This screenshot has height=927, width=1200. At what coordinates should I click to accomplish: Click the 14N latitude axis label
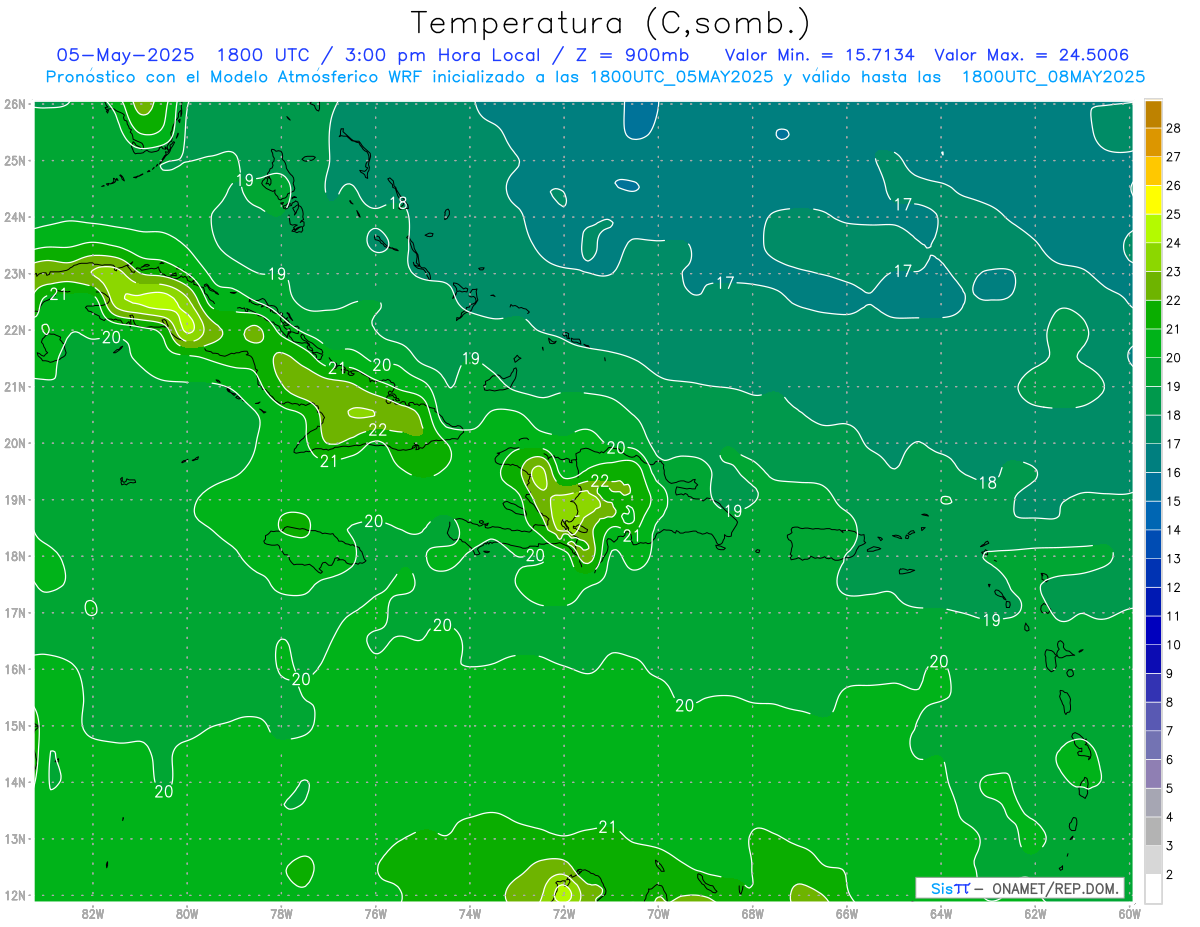tap(14, 782)
